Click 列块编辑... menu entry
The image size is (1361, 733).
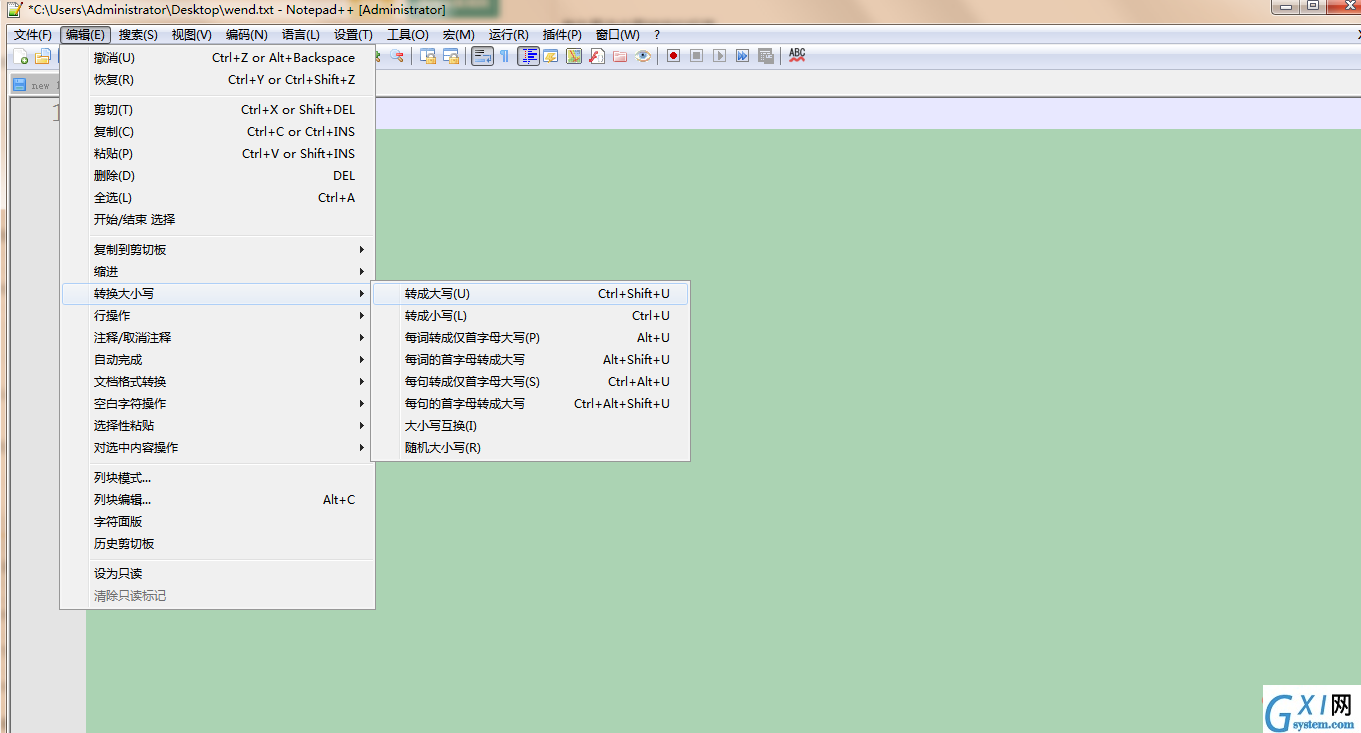coord(217,500)
